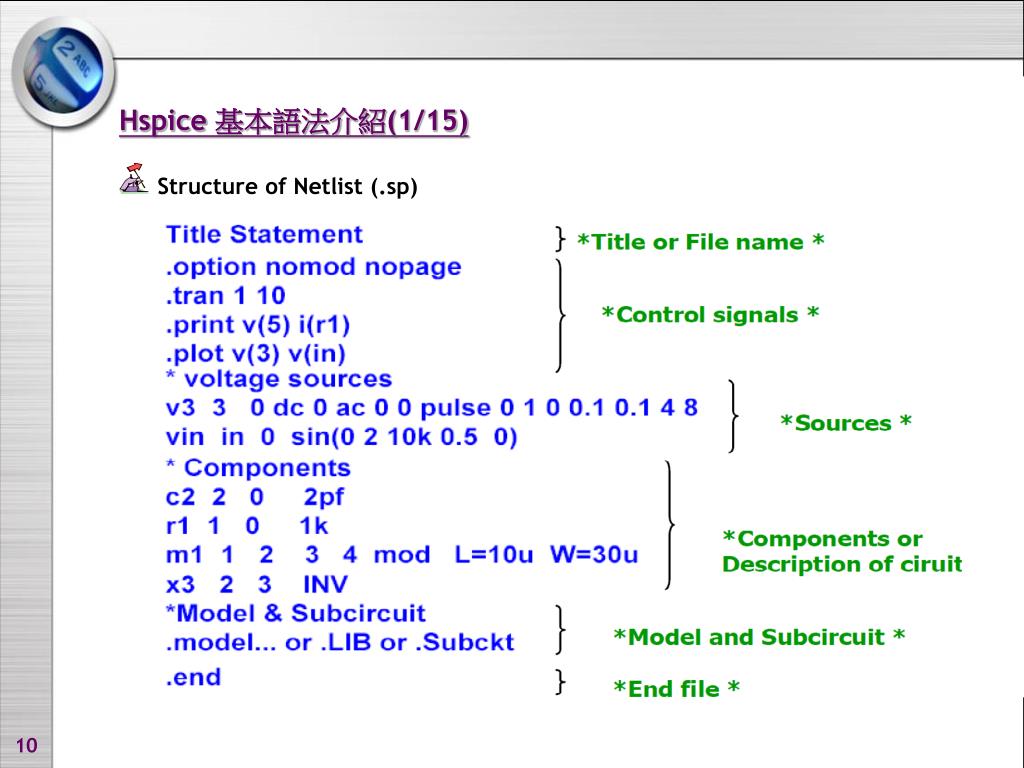This screenshot has width=1024, height=768.
Task: Click the line x3 2 3 INV
Action: click(x=257, y=584)
